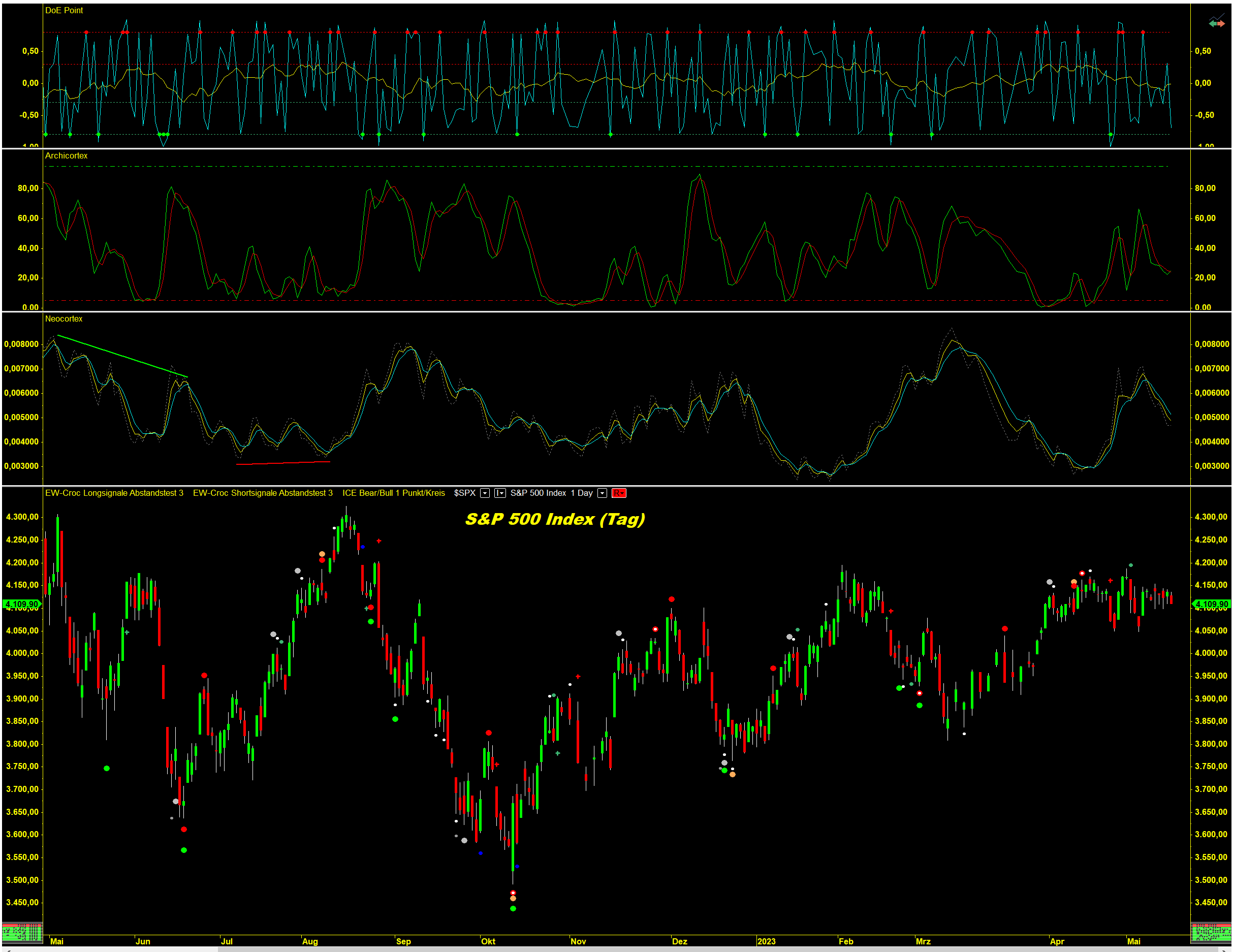1233x952 pixels.
Task: Click the green price marker 4.109,90 on left axis
Action: [22, 604]
